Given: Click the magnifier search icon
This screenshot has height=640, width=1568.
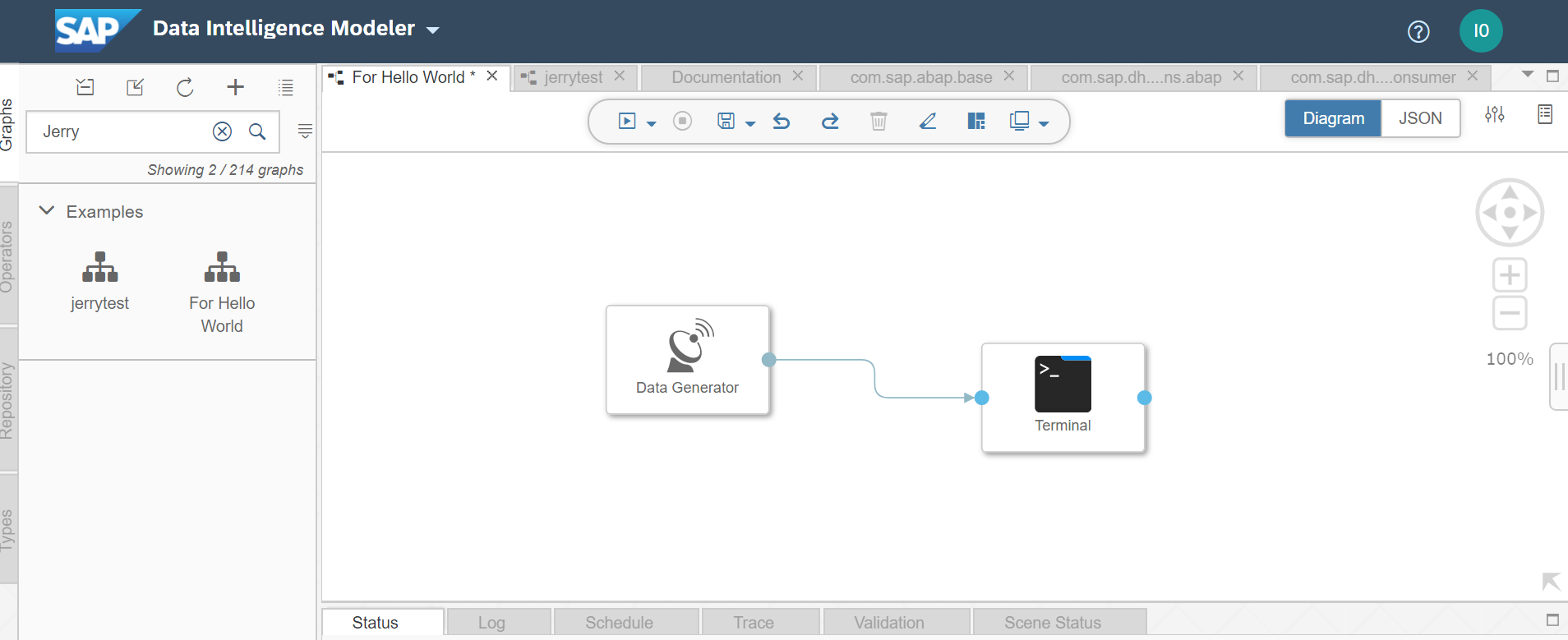Looking at the screenshot, I should (x=257, y=131).
